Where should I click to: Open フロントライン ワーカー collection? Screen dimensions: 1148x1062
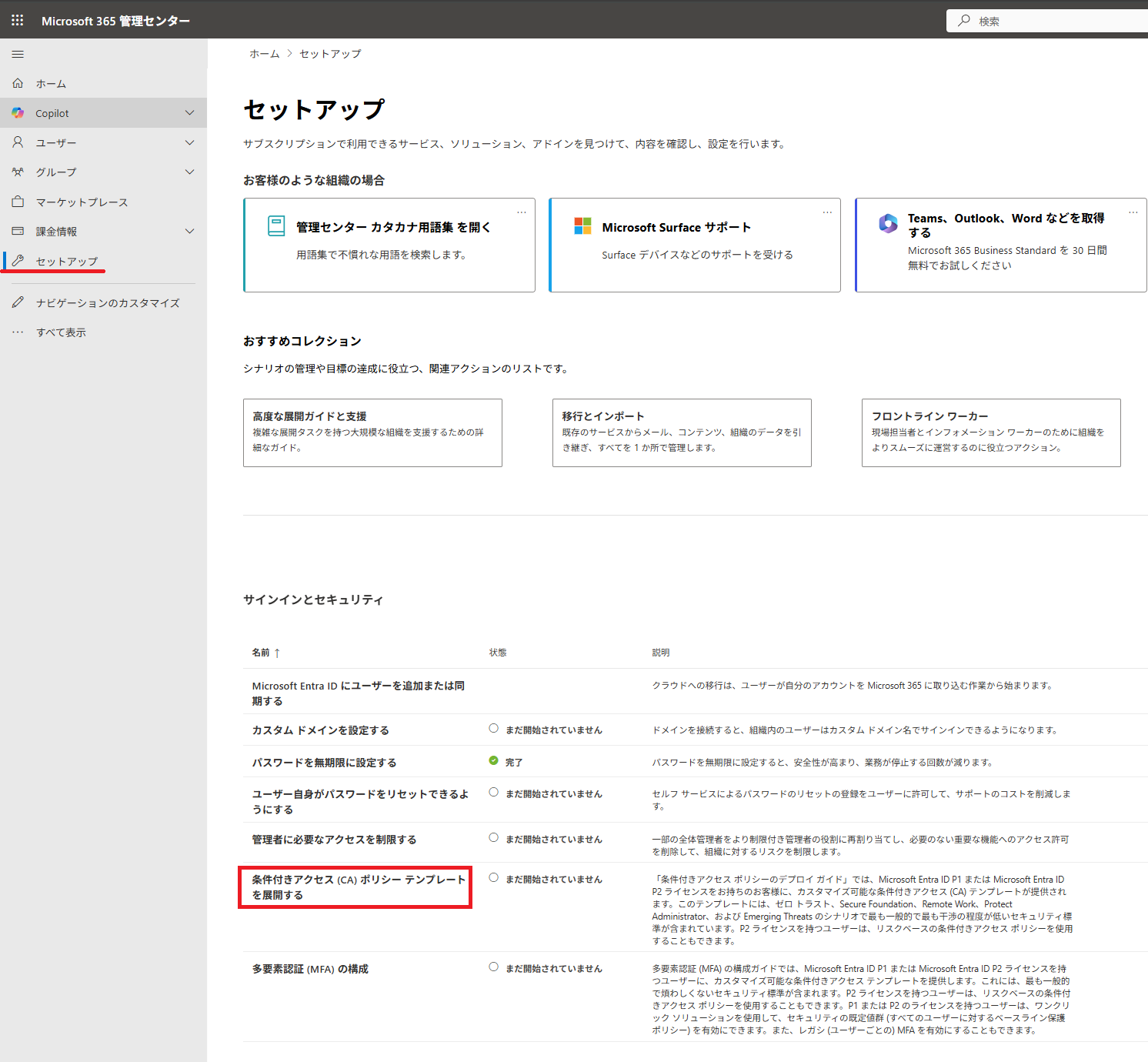(x=991, y=432)
